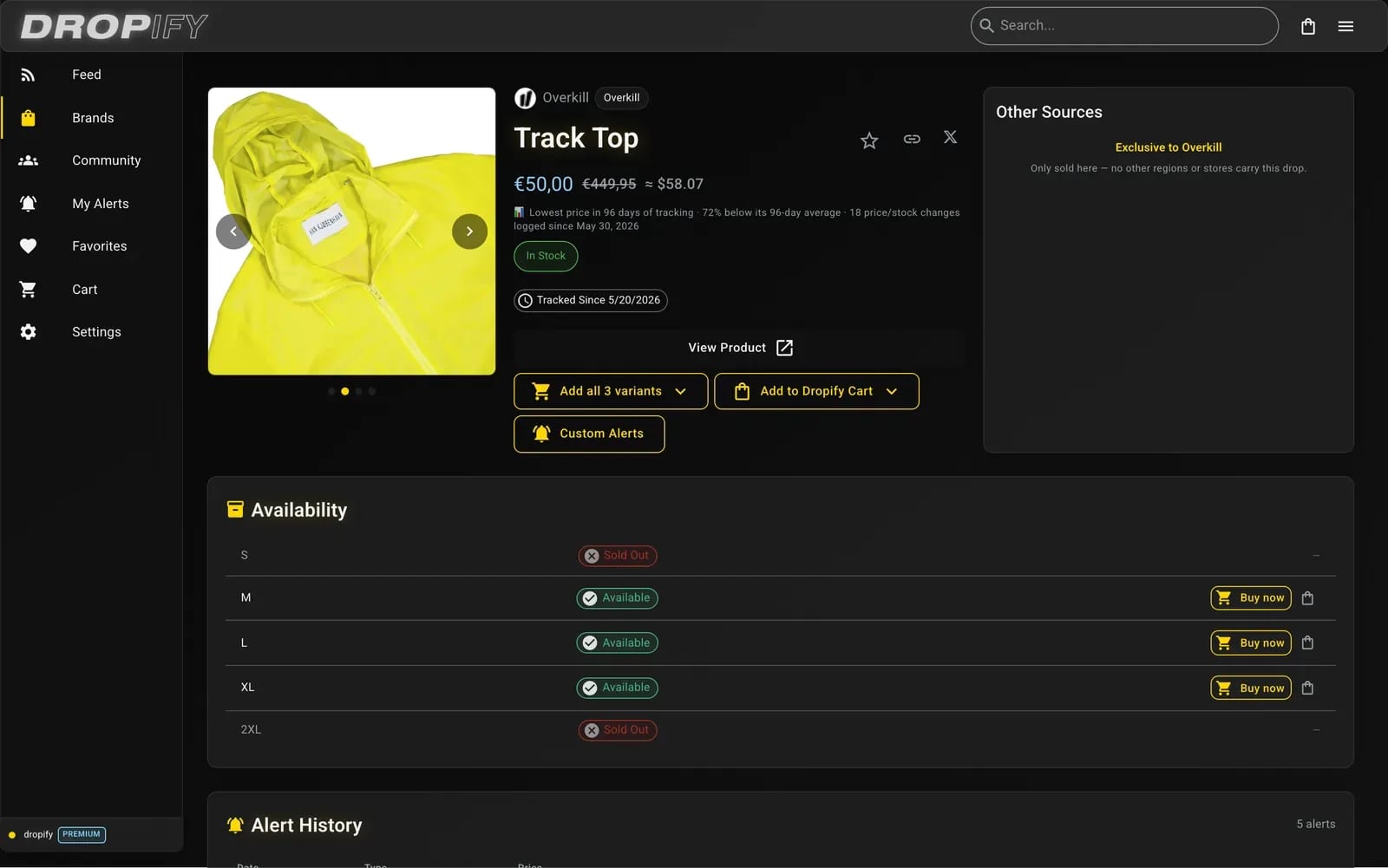
Task: Click Sold Out badge for size S
Action: tap(618, 556)
